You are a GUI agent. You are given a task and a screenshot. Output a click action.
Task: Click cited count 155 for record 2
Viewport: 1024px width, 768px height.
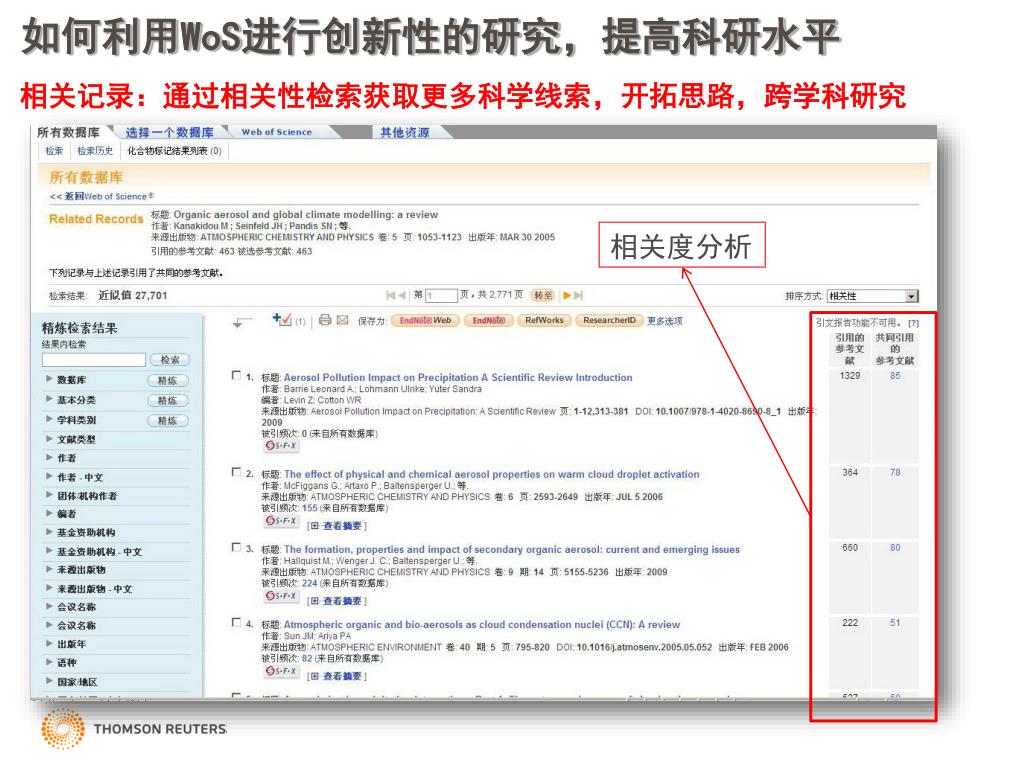pos(310,507)
